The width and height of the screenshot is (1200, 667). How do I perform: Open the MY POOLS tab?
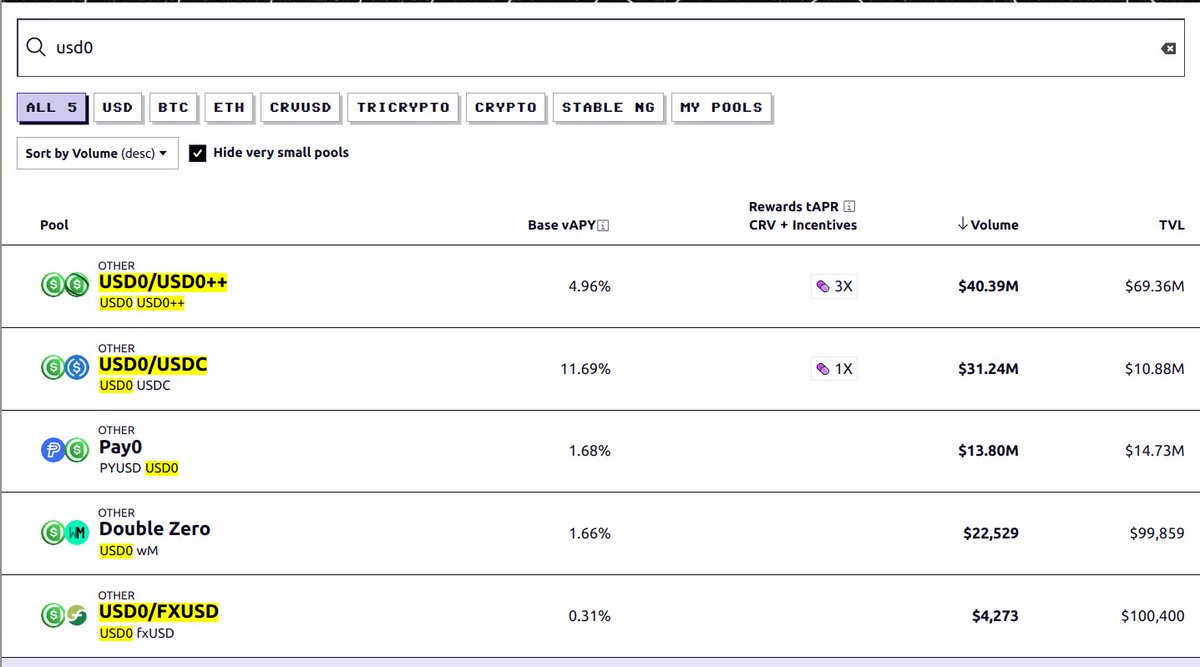[722, 107]
